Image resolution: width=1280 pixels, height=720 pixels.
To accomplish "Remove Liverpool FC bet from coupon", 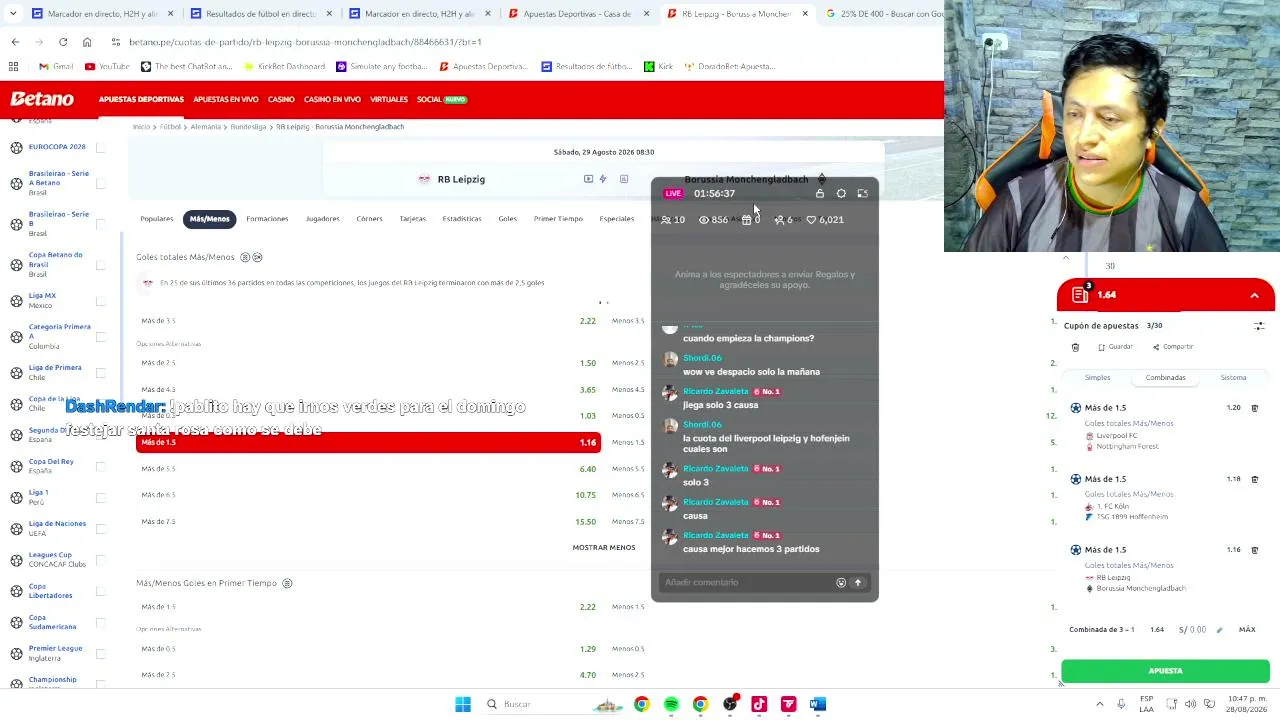I will [1255, 408].
